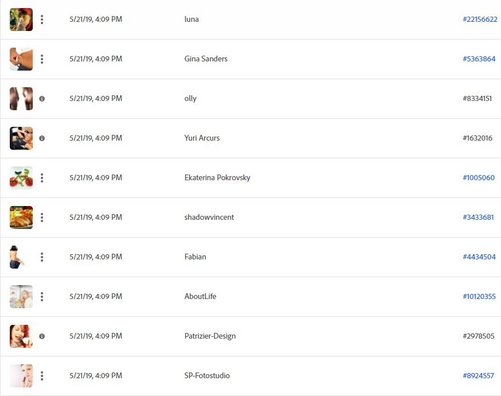
Task: Open the options menu for Ekaterina Pokrovsky row
Action: click(x=42, y=178)
